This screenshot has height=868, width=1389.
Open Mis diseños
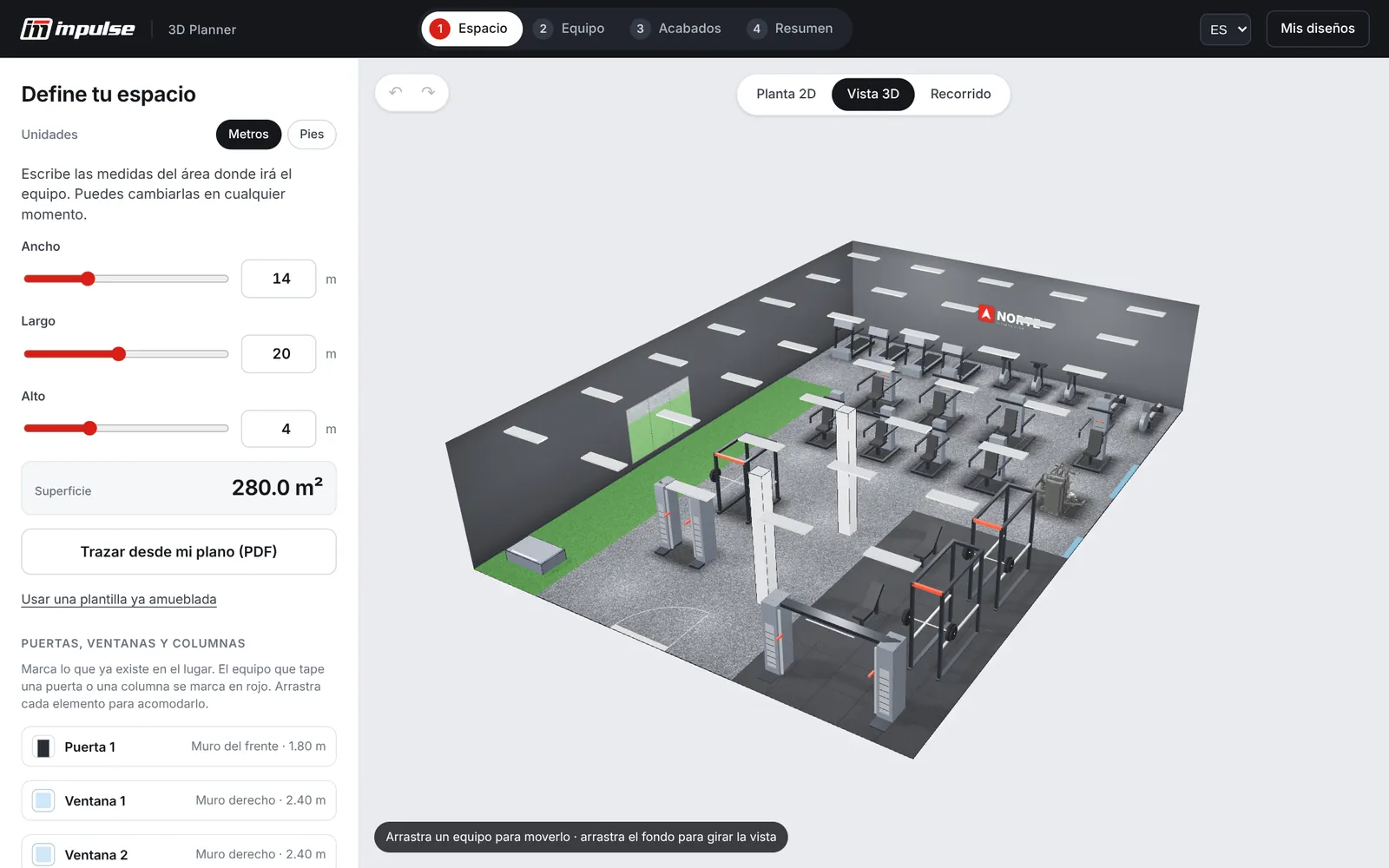(1317, 29)
